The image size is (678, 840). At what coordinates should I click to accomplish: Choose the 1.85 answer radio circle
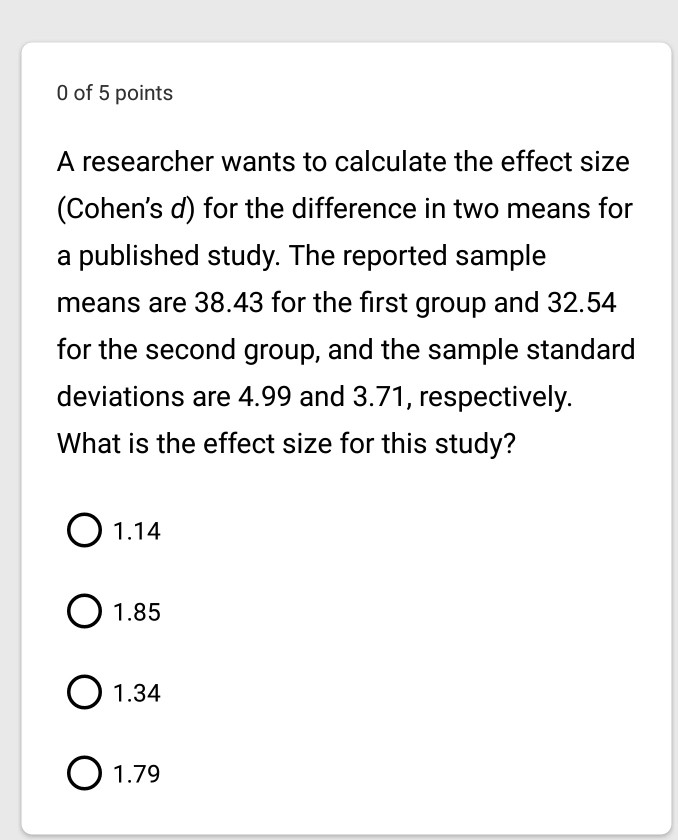point(84,612)
